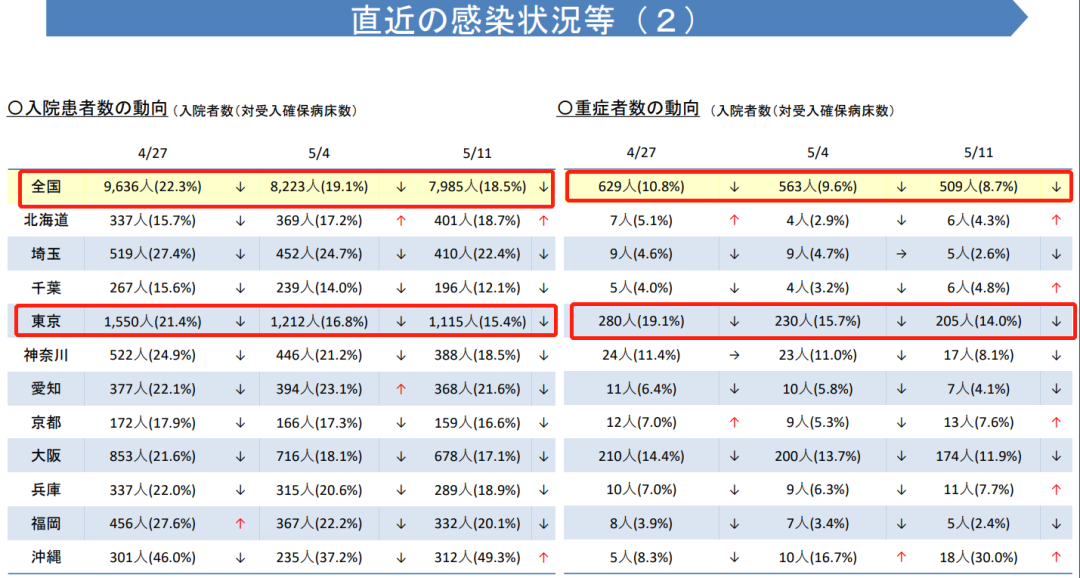Click the 神奈川 row label

pyautogui.click(x=47, y=355)
